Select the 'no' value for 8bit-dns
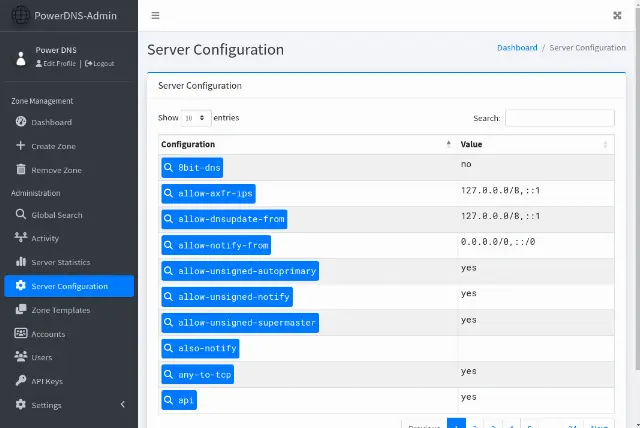 point(466,164)
